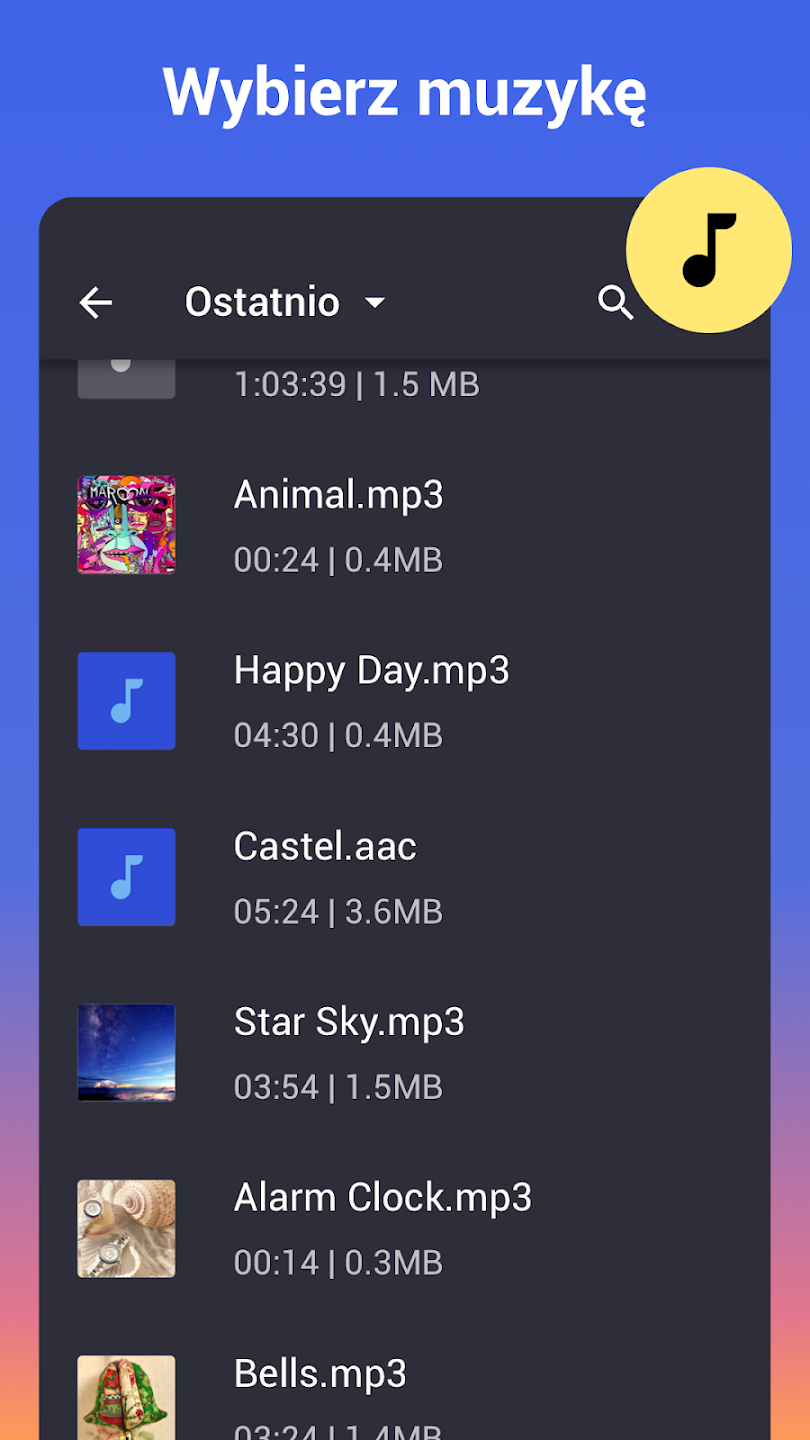Tap the 1:03:39 | 1.5 MB track entry
Image resolution: width=810 pixels, height=1440 pixels.
coord(356,384)
